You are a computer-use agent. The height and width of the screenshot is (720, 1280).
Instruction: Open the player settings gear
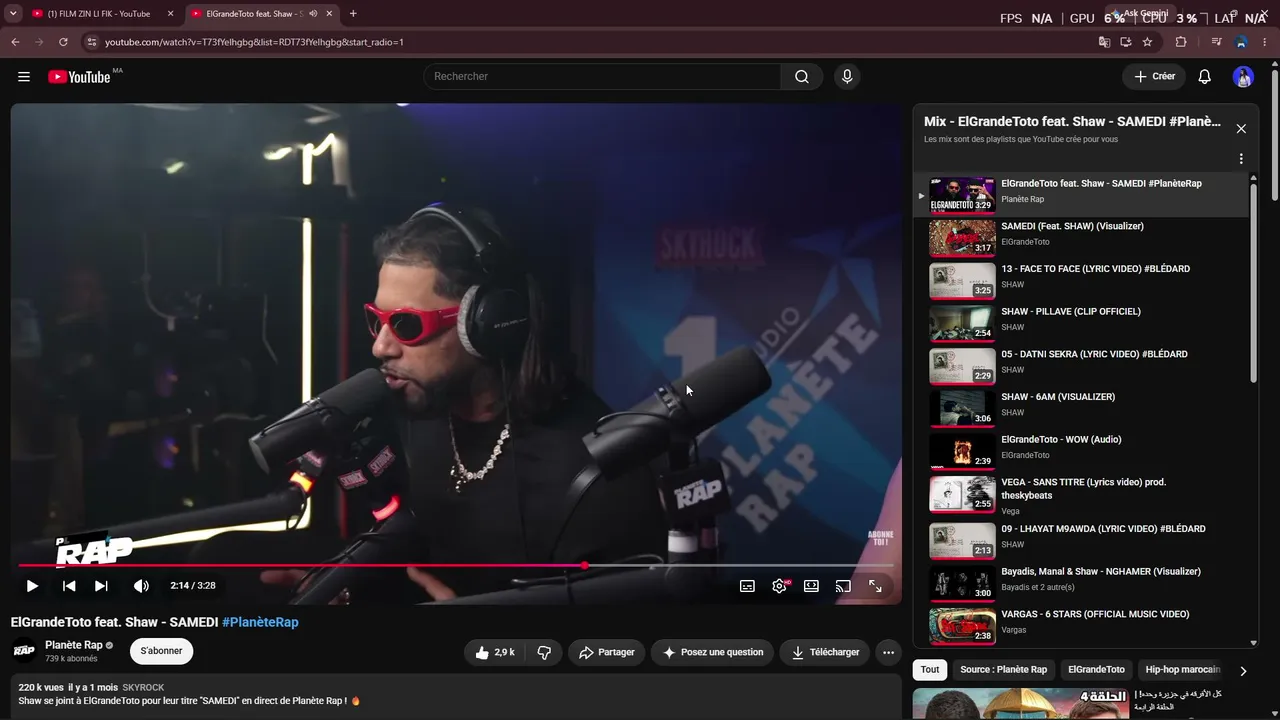point(780,586)
